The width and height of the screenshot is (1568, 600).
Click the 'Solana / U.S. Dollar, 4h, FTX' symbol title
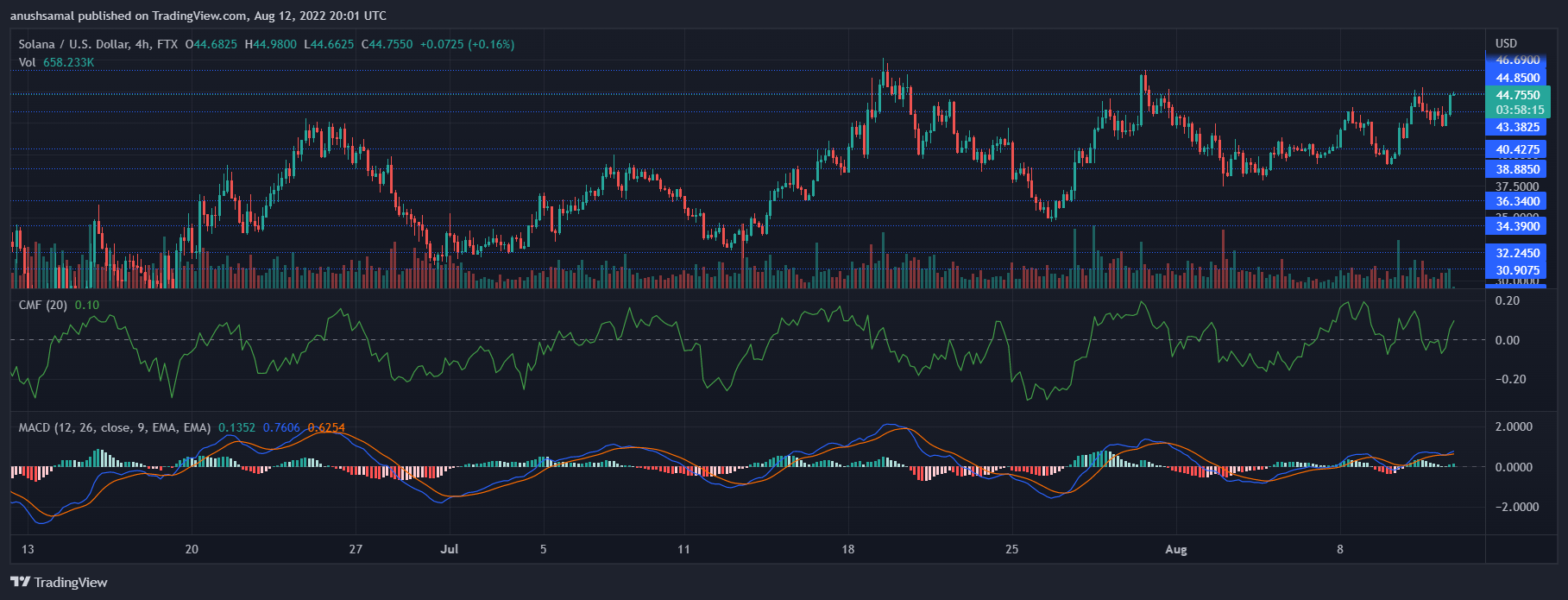tap(98, 44)
